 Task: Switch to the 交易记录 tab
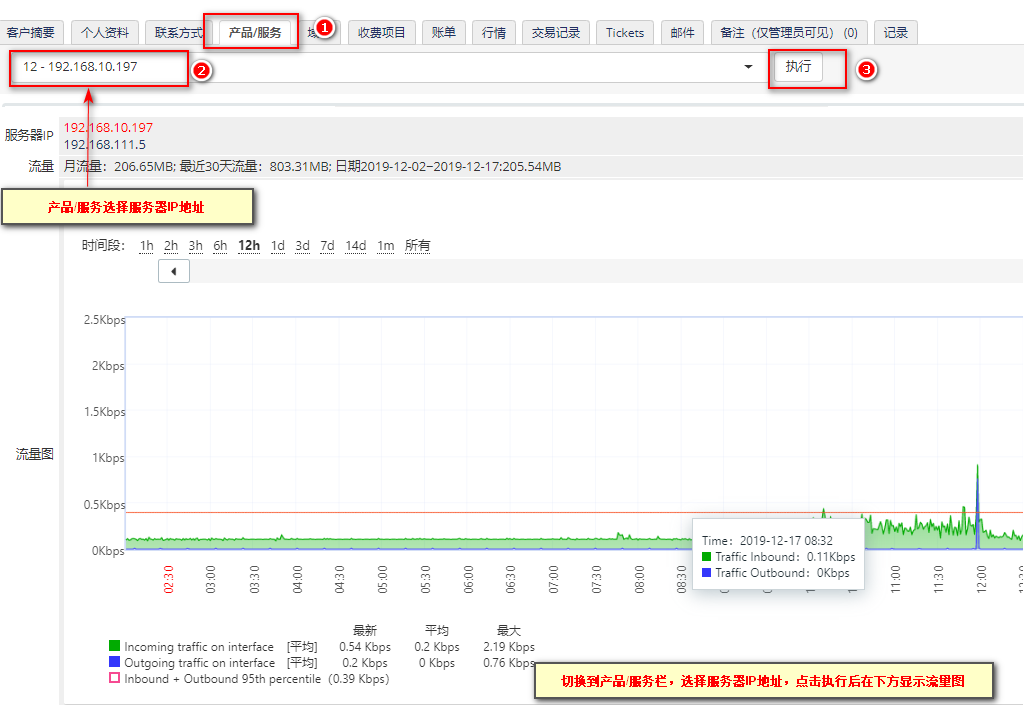556,33
